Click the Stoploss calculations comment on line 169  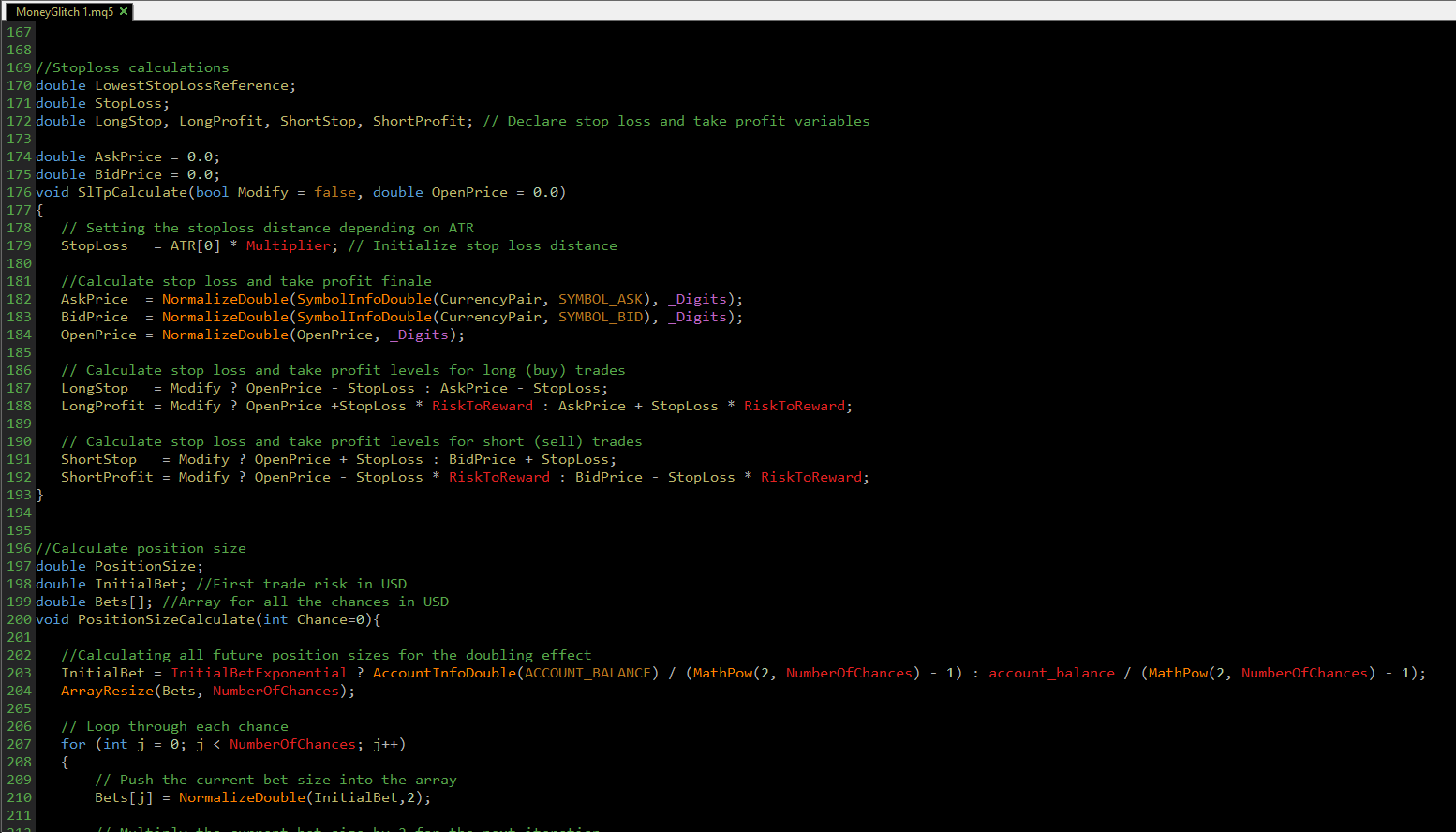coord(133,67)
